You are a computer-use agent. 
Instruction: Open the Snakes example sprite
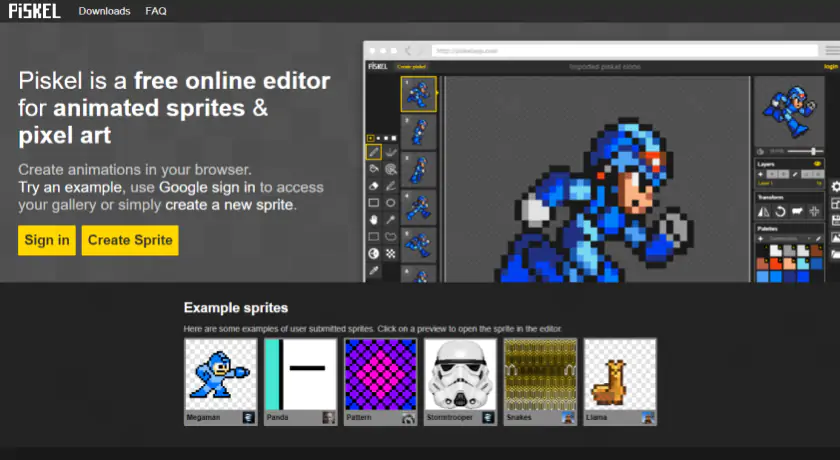[540, 381]
